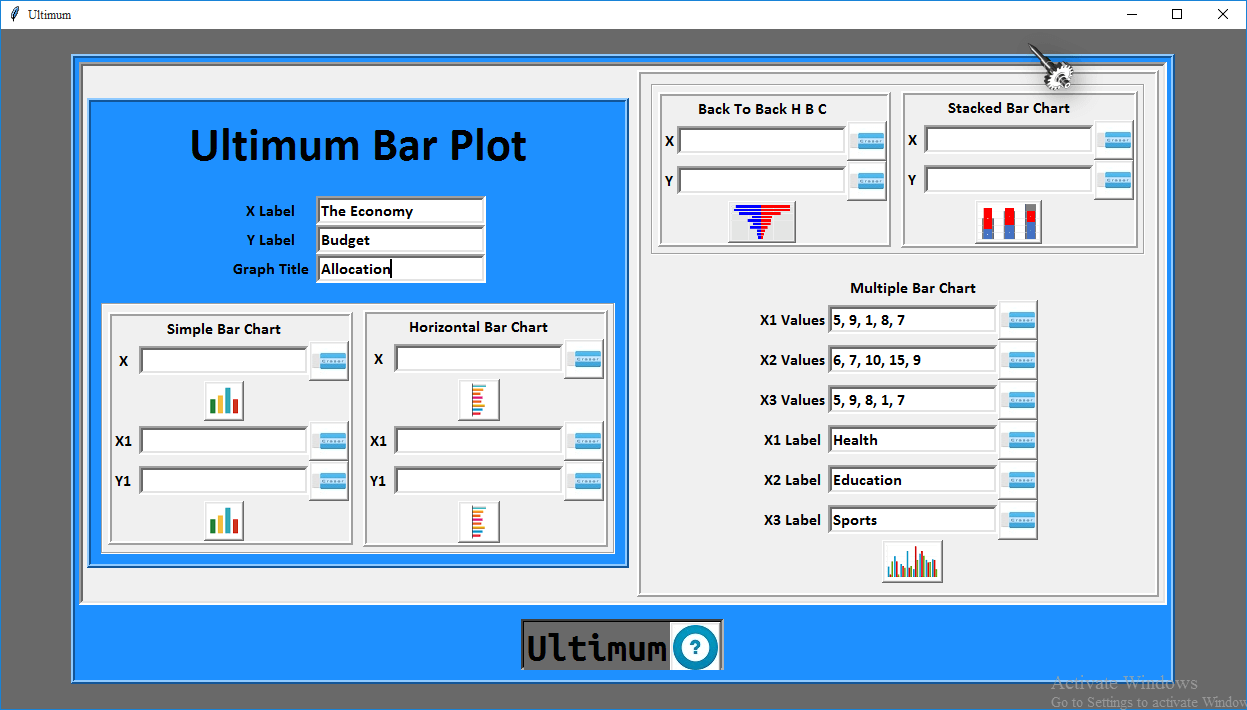Edit the X2 Label field containing Education

click(x=913, y=480)
